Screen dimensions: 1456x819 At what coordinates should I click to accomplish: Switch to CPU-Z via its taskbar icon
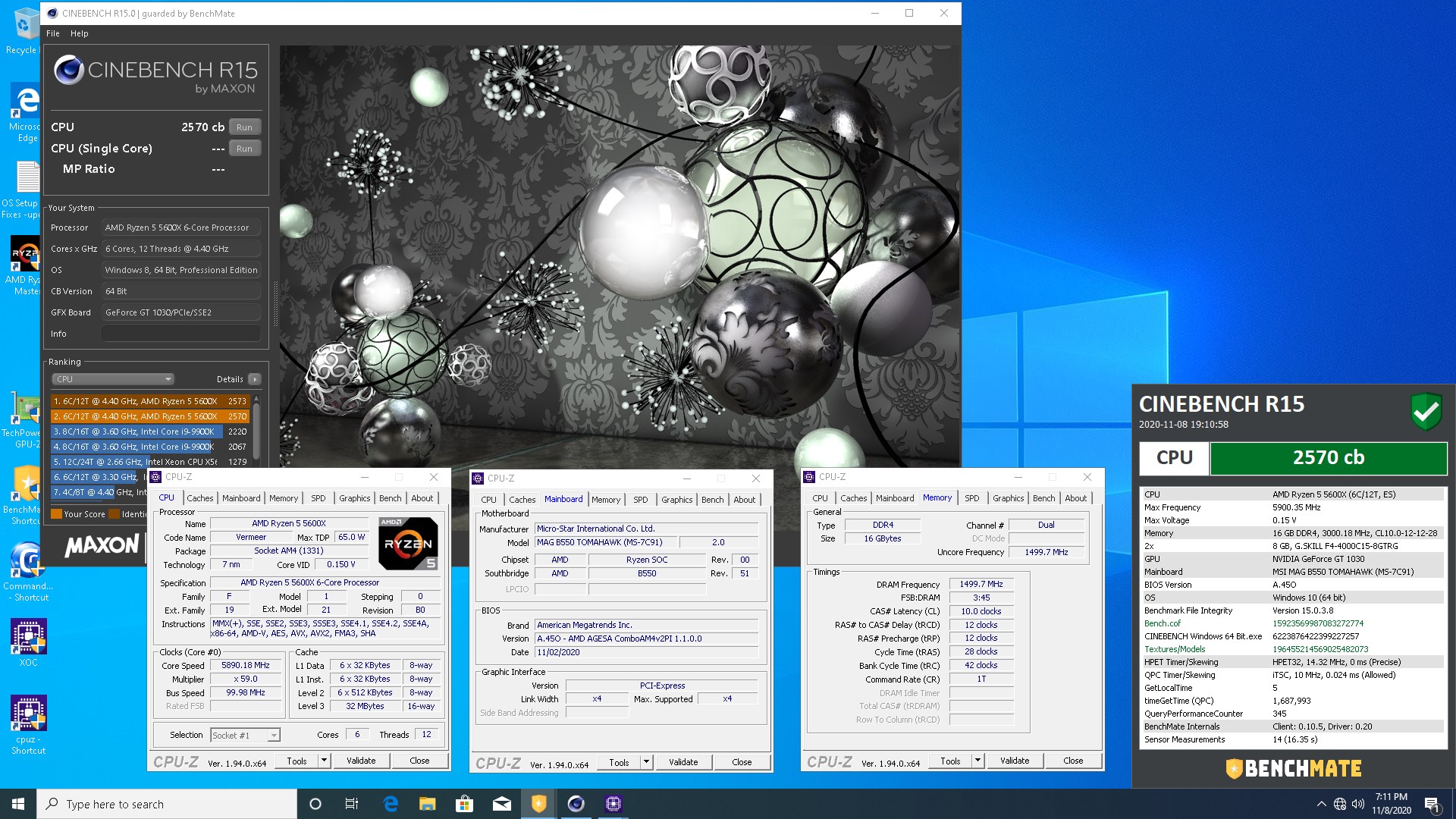[x=613, y=804]
